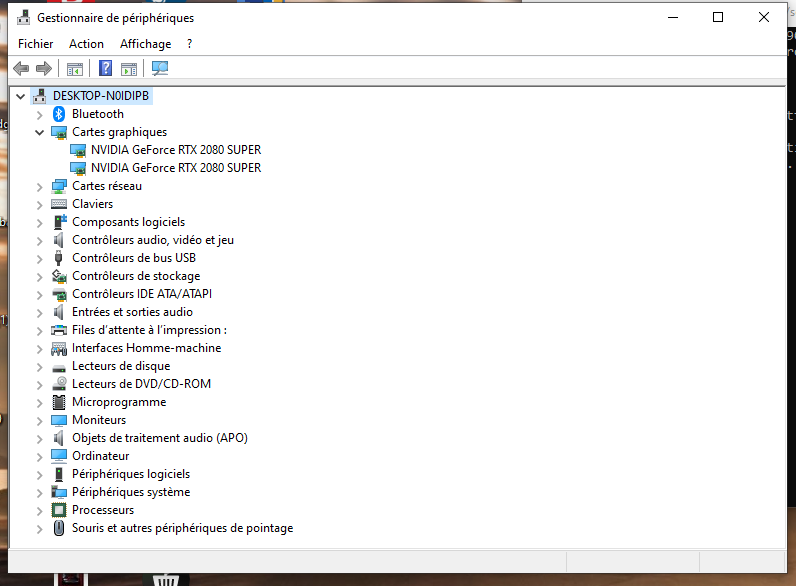796x586 pixels.
Task: Open the Affichage menu
Action: [x=146, y=44]
